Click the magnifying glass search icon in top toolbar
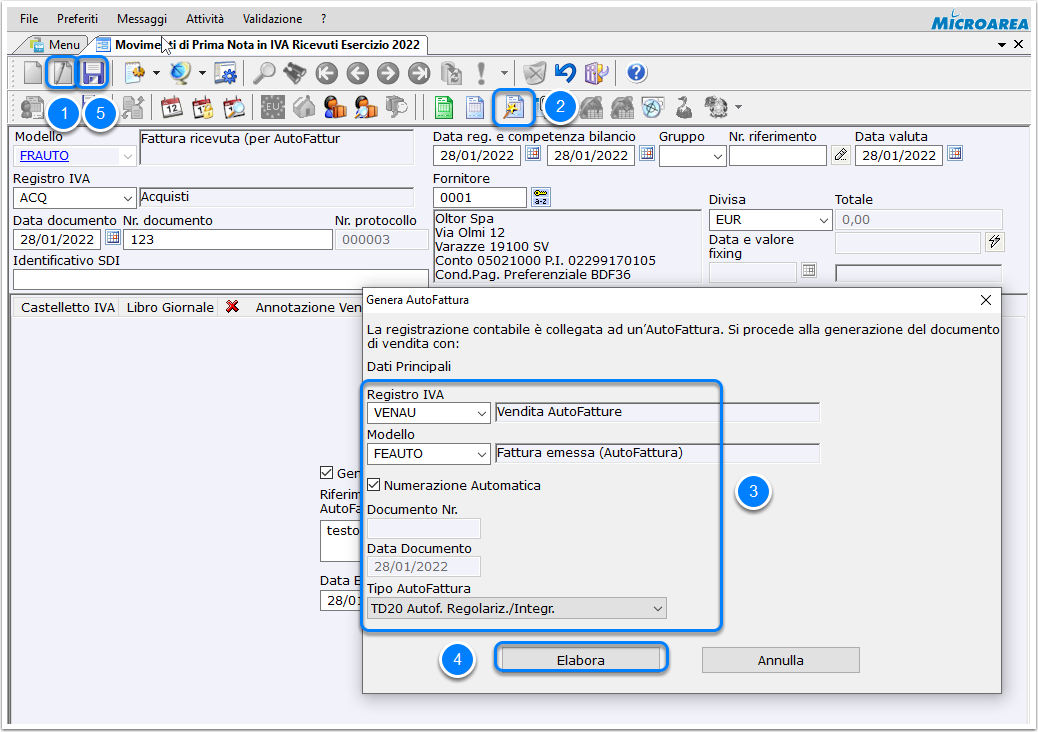This screenshot has height=732, width=1038. click(x=264, y=73)
